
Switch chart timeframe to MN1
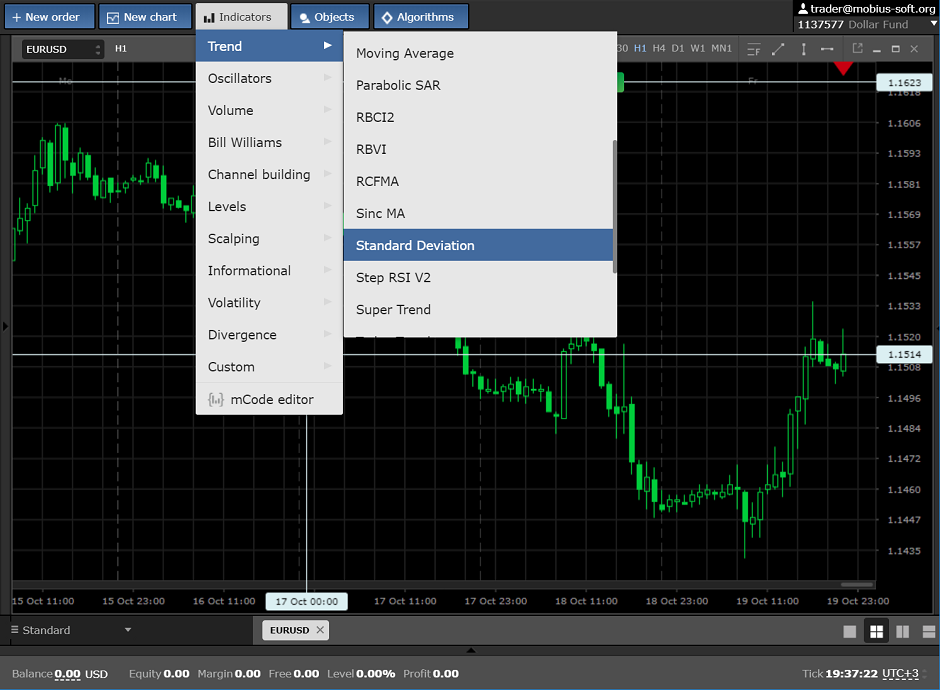coord(721,49)
